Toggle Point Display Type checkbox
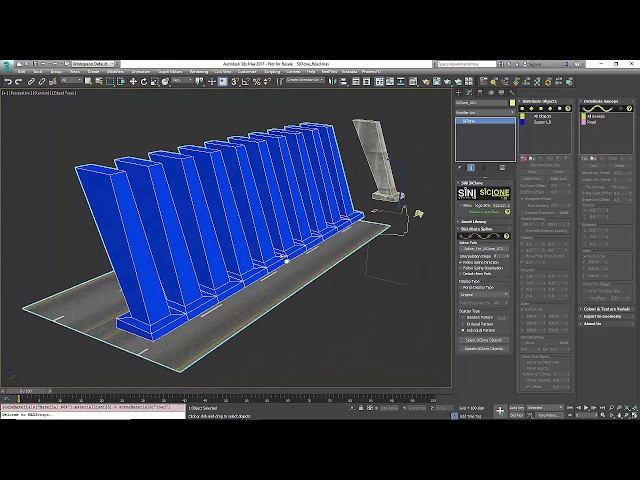This screenshot has width=640, height=480. pyautogui.click(x=461, y=287)
